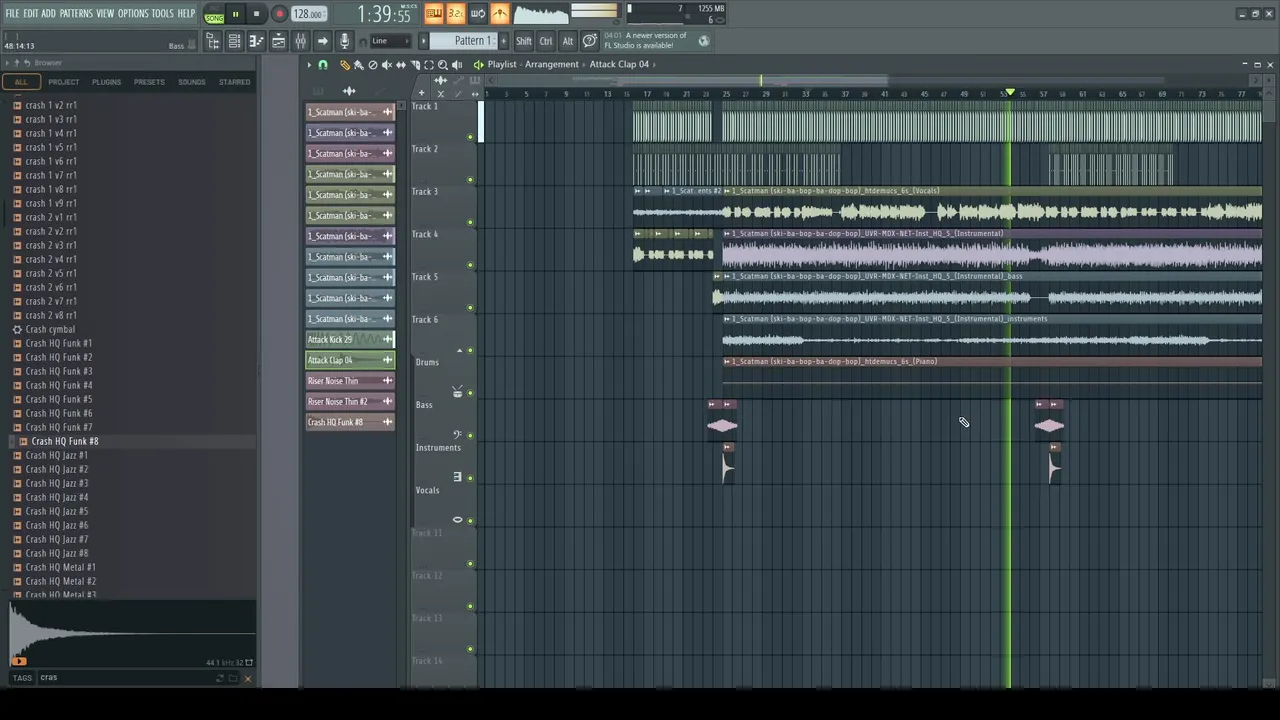Image resolution: width=1280 pixels, height=720 pixels.
Task: Adjust the master volume slider at top
Action: pos(594,8)
